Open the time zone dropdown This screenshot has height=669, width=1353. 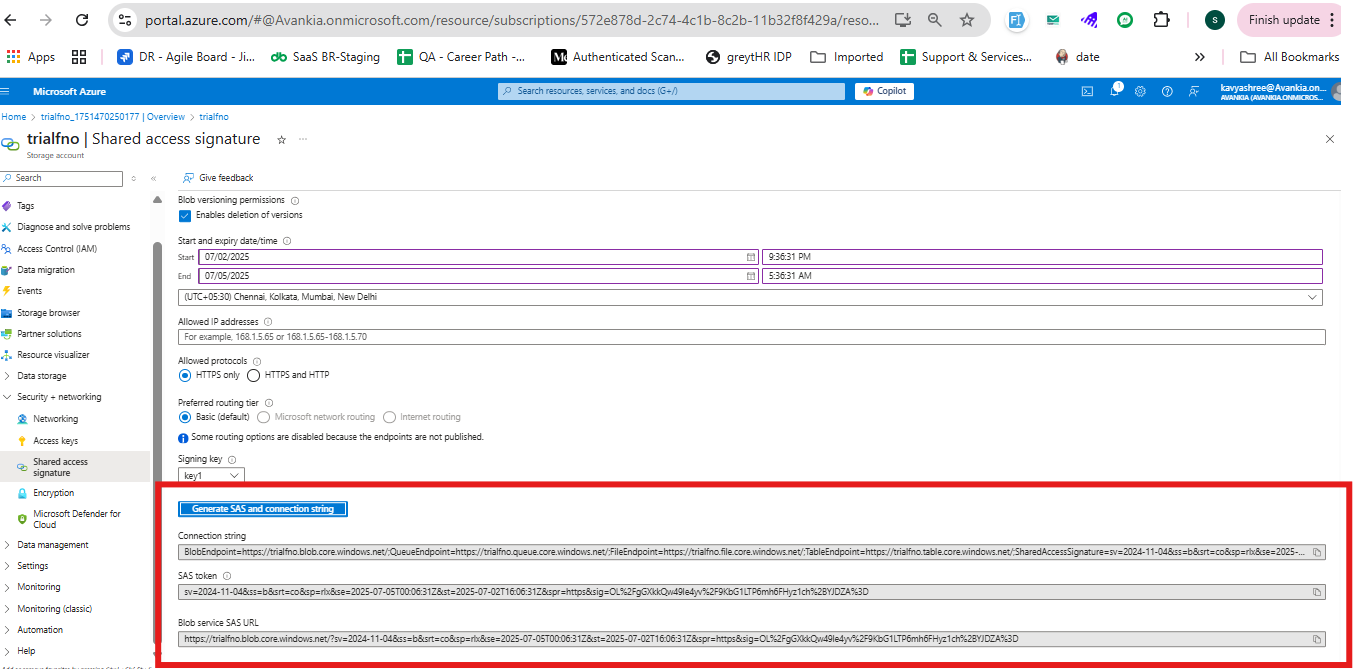pos(750,297)
